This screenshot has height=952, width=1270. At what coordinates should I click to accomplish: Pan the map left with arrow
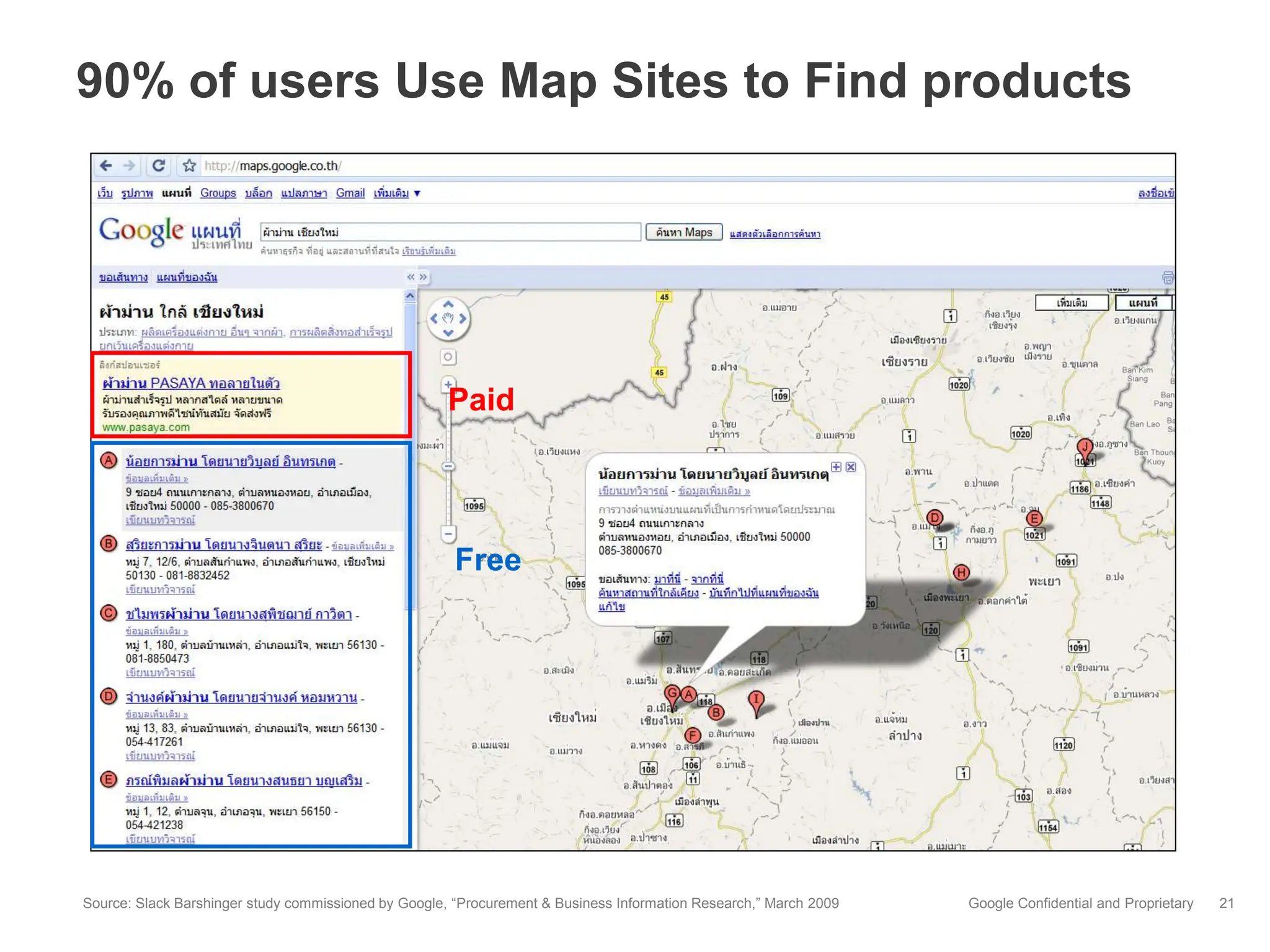coord(434,319)
